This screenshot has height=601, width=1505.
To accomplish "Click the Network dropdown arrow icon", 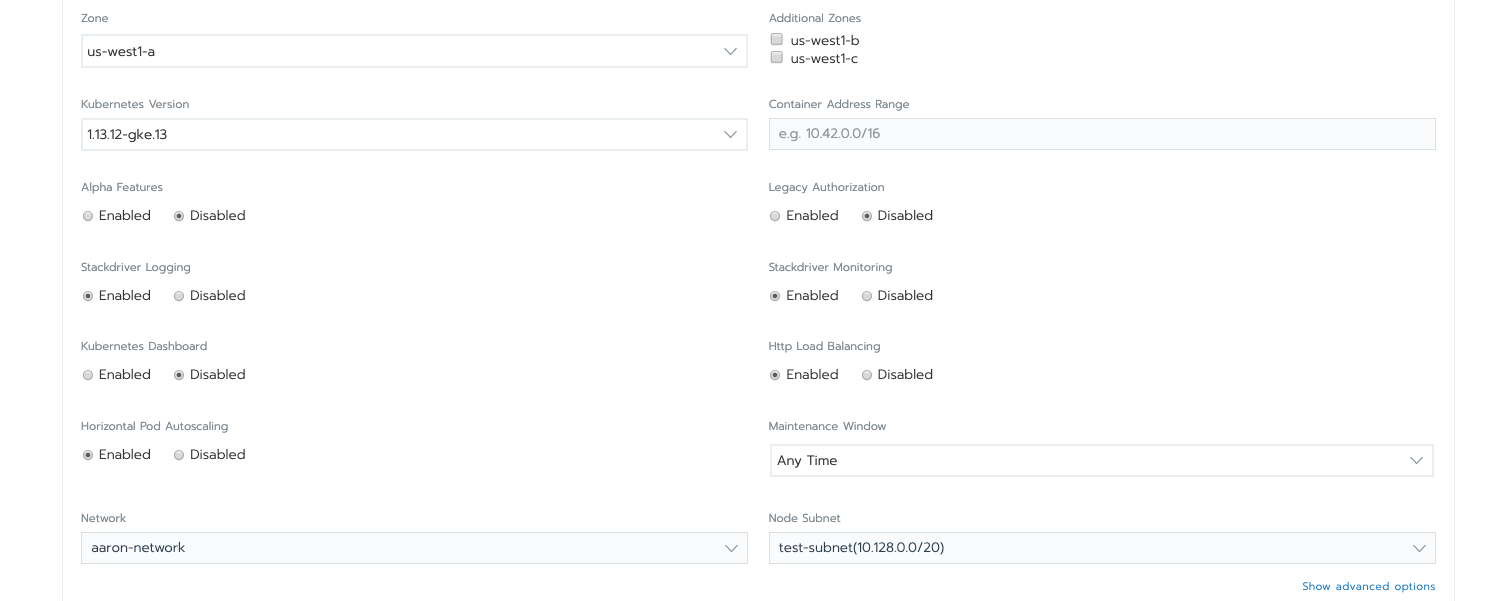I will 730,548.
